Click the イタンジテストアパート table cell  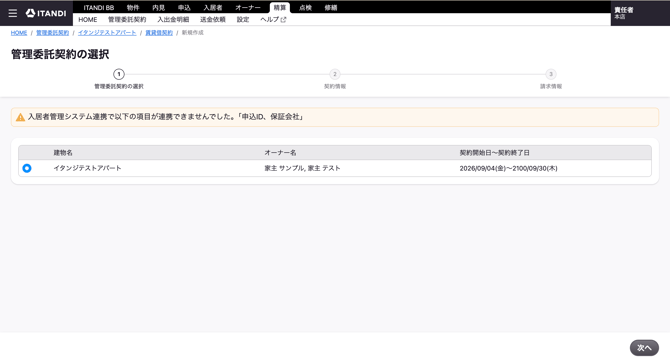tap(87, 168)
